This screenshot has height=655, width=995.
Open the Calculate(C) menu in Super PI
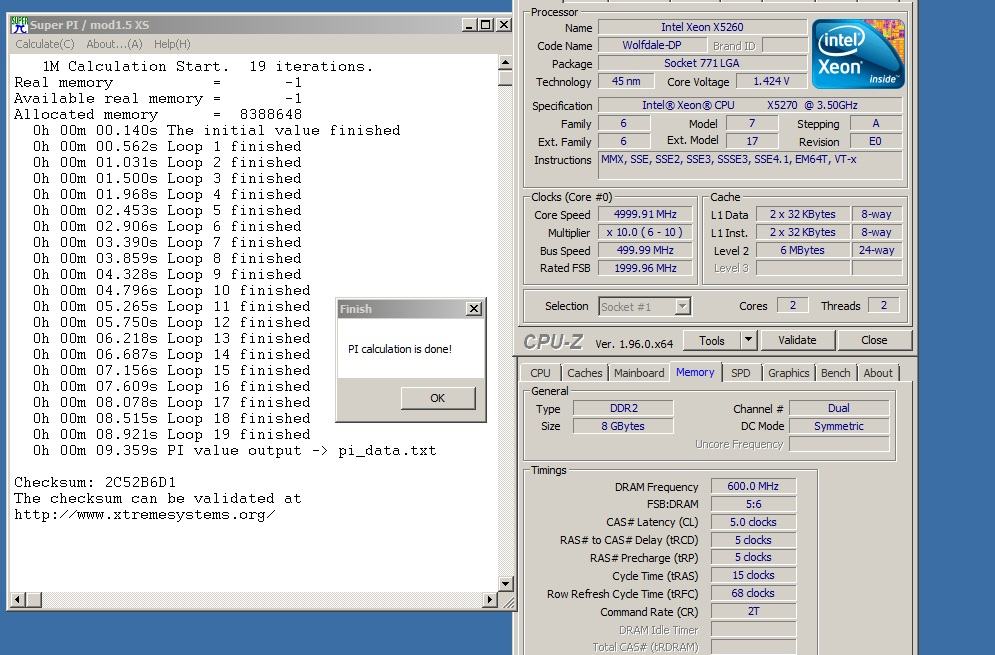45,44
